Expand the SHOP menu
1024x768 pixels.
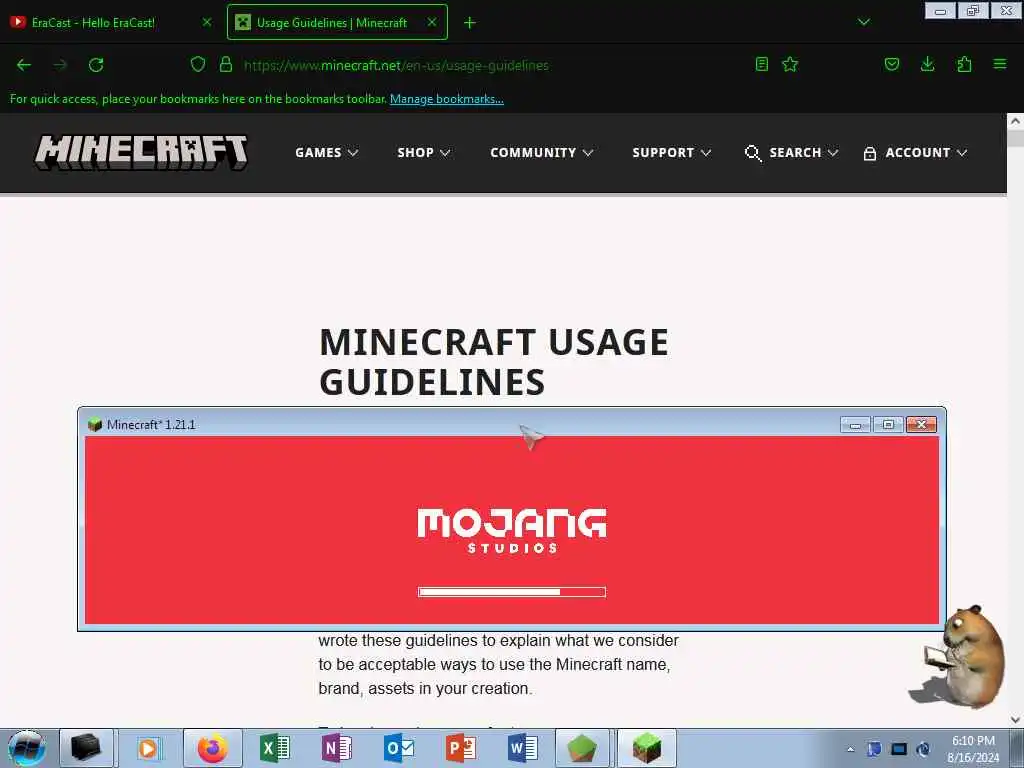tap(424, 153)
